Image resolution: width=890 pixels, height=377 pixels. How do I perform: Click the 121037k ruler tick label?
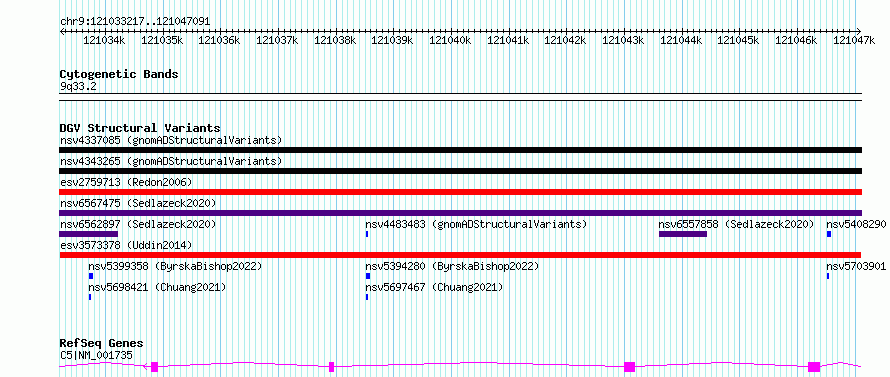point(277,40)
